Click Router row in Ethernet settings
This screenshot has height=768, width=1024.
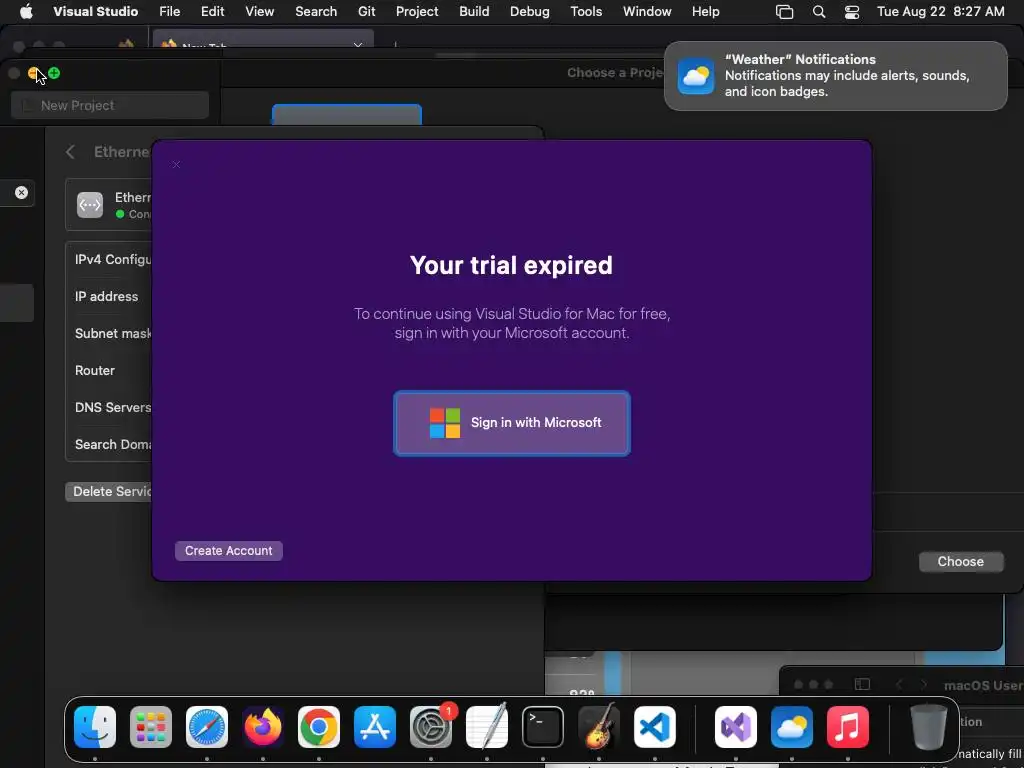(109, 370)
